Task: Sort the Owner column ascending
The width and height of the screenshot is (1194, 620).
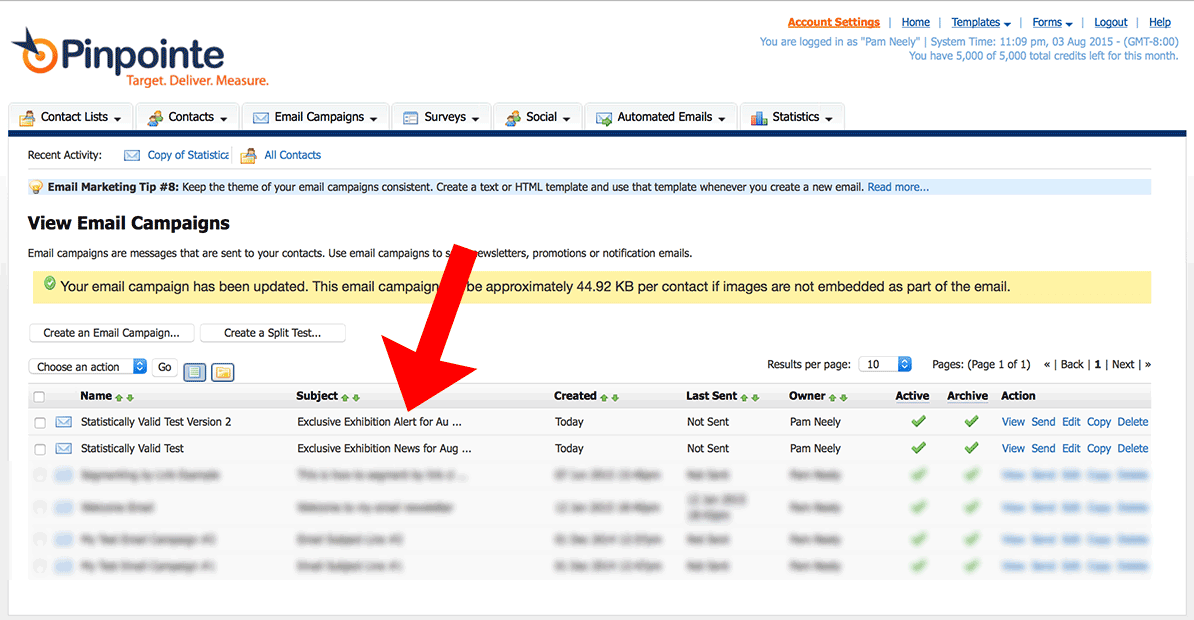Action: coord(832,398)
